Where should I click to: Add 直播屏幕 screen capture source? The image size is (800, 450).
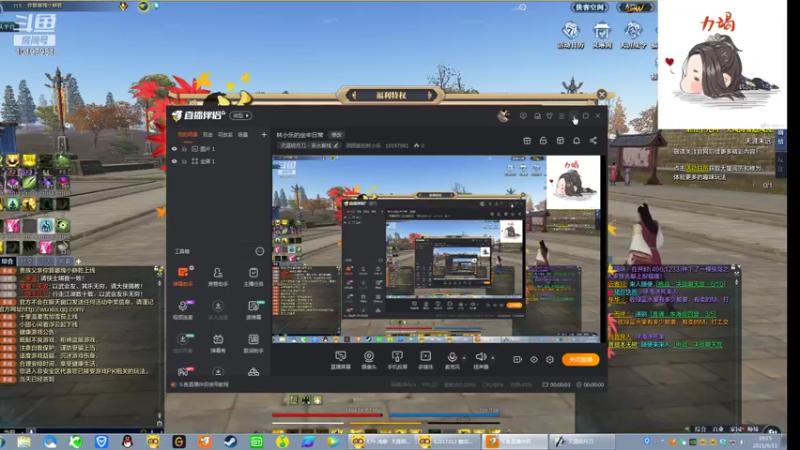340,360
